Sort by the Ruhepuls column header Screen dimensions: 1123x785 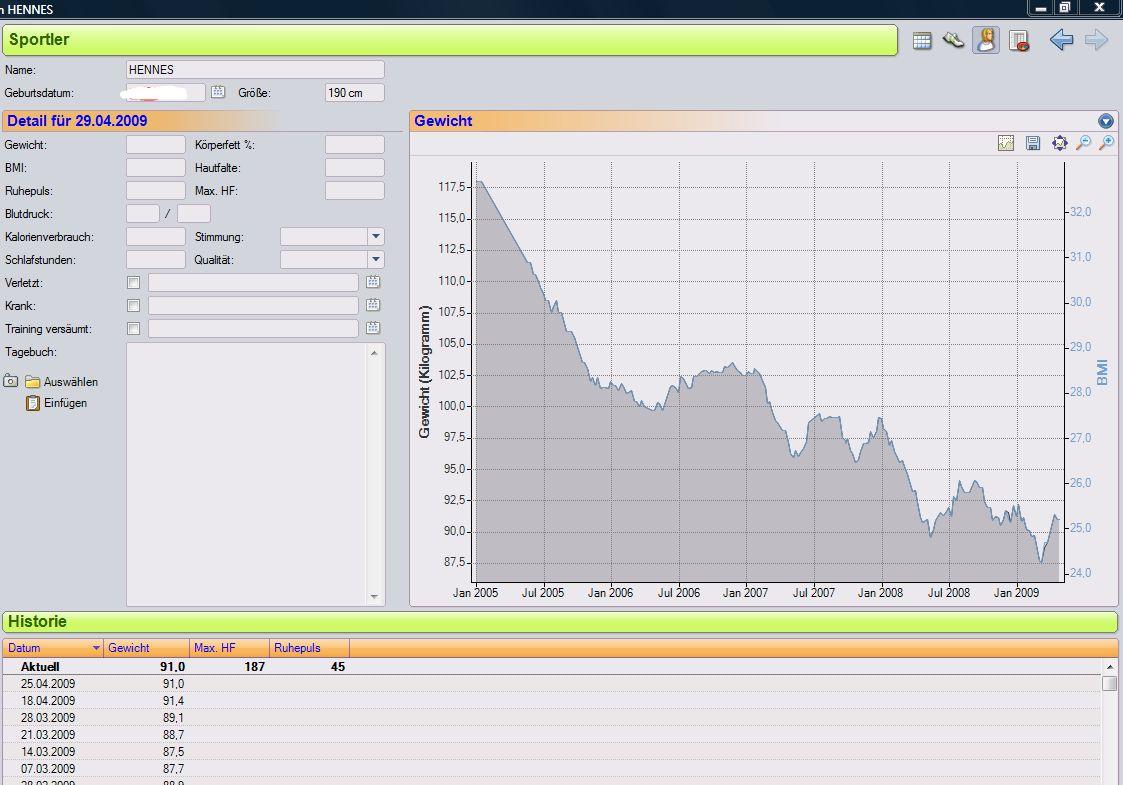[309, 647]
